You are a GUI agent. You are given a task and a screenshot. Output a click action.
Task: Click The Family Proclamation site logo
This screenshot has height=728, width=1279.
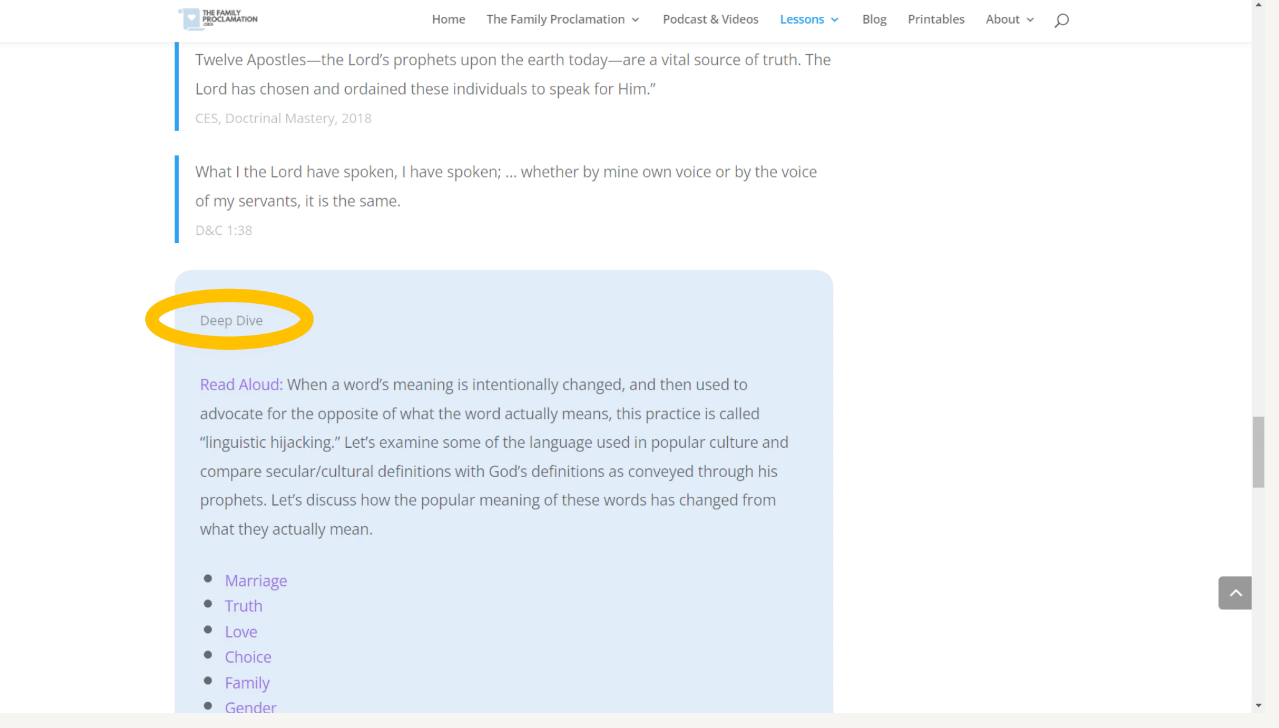point(218,19)
